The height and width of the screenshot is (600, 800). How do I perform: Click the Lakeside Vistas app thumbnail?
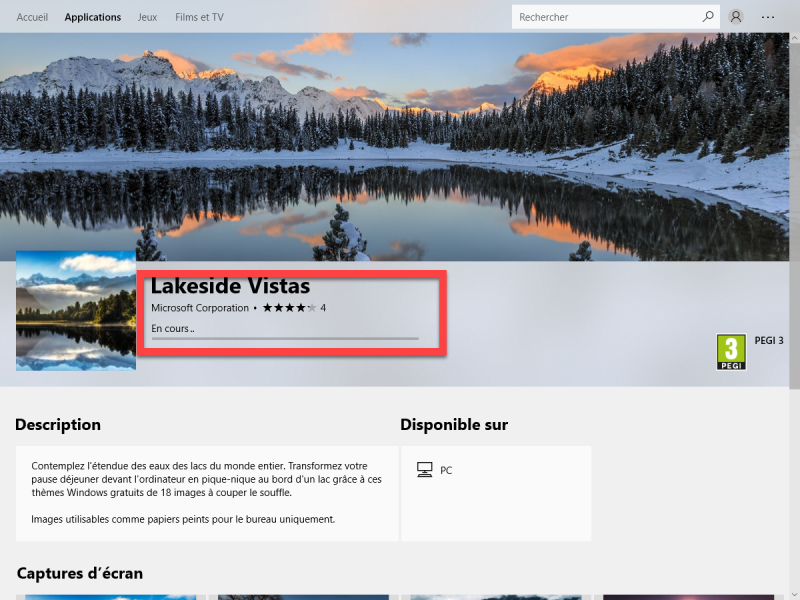coord(76,311)
